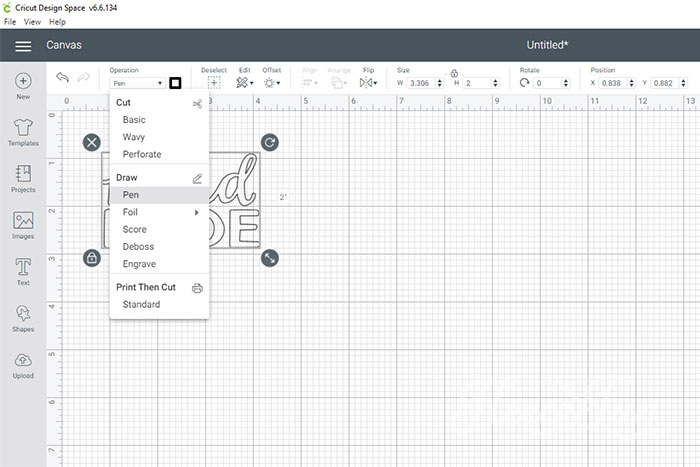Open the File menu
This screenshot has height=467, width=700.
pyautogui.click(x=10, y=22)
